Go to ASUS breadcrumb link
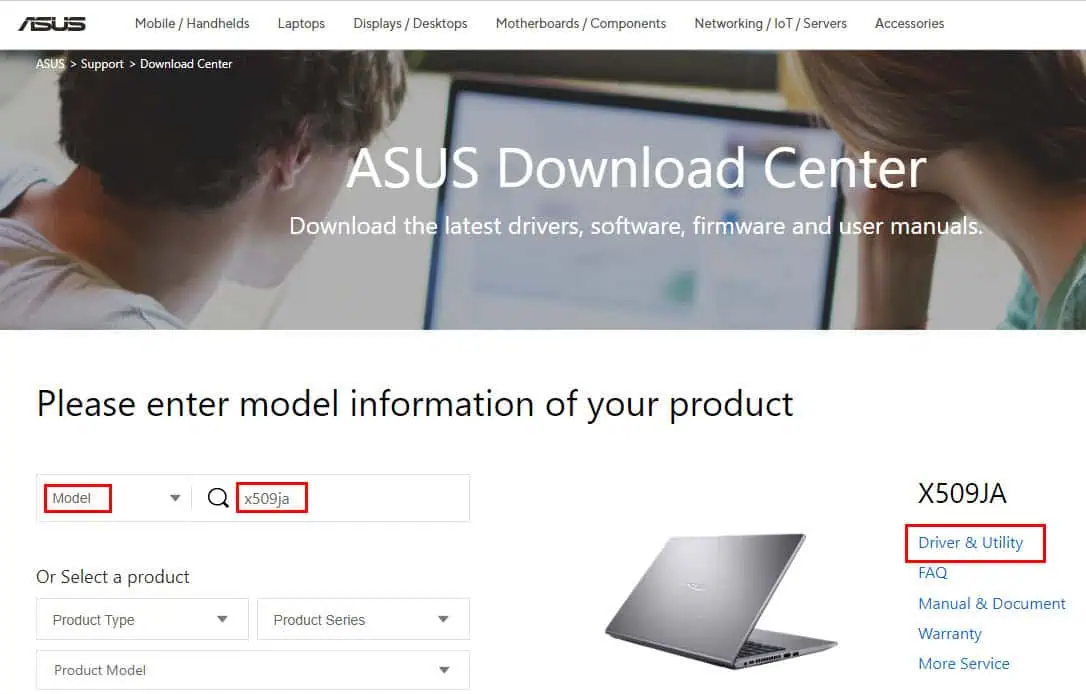 coord(50,64)
